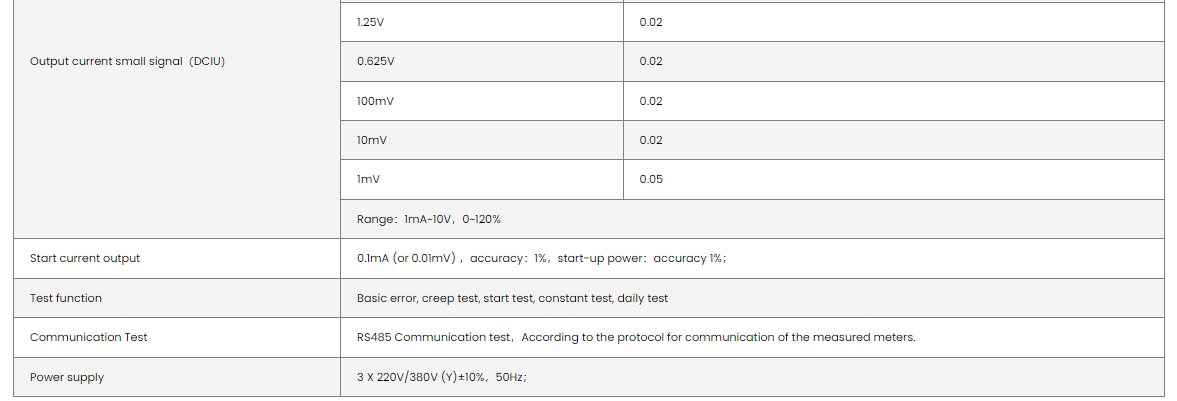Select the 1mV range cell
Image resolution: width=1177 pixels, height=401 pixels.
click(x=368, y=179)
